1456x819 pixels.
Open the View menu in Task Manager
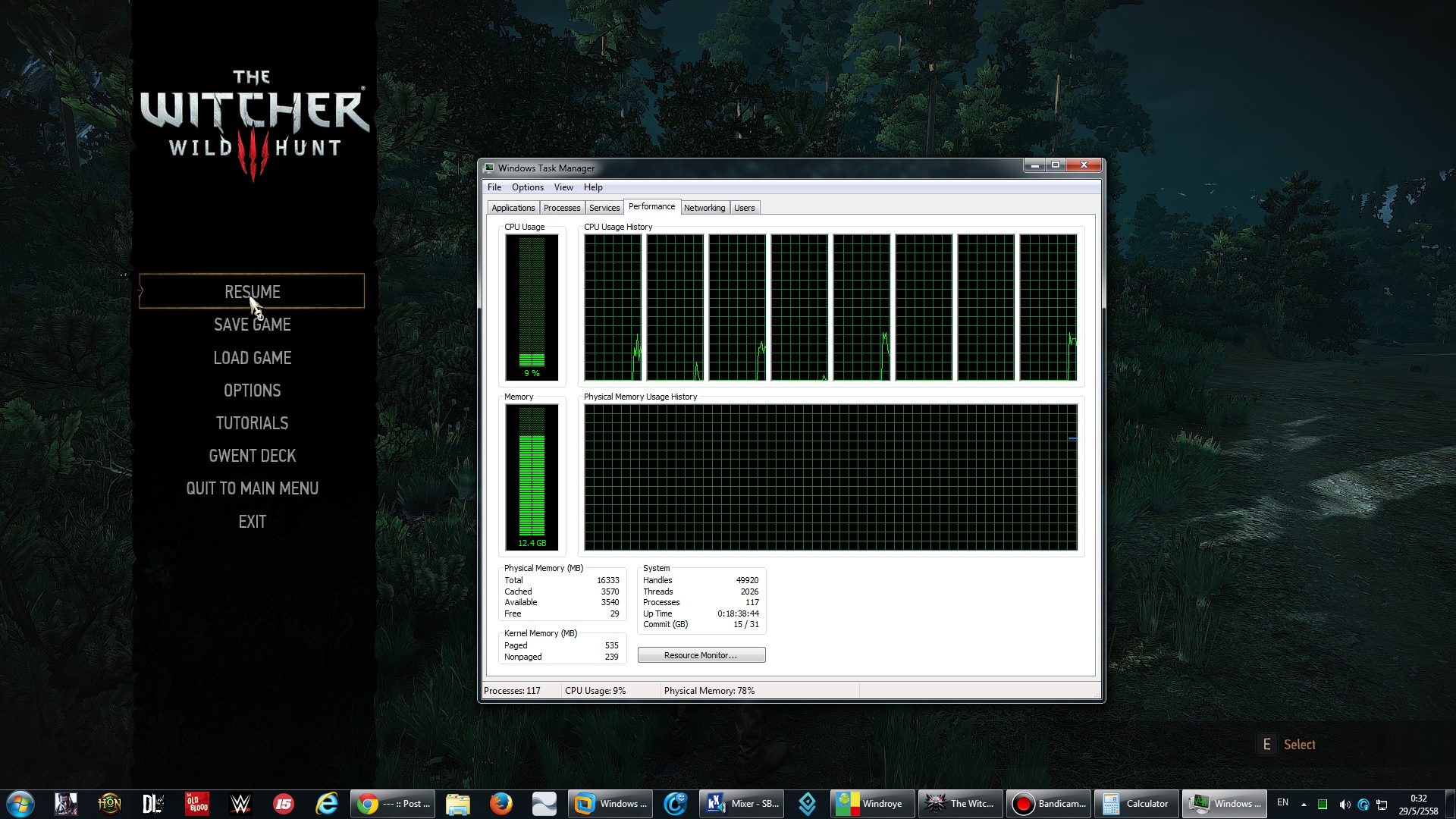(563, 187)
